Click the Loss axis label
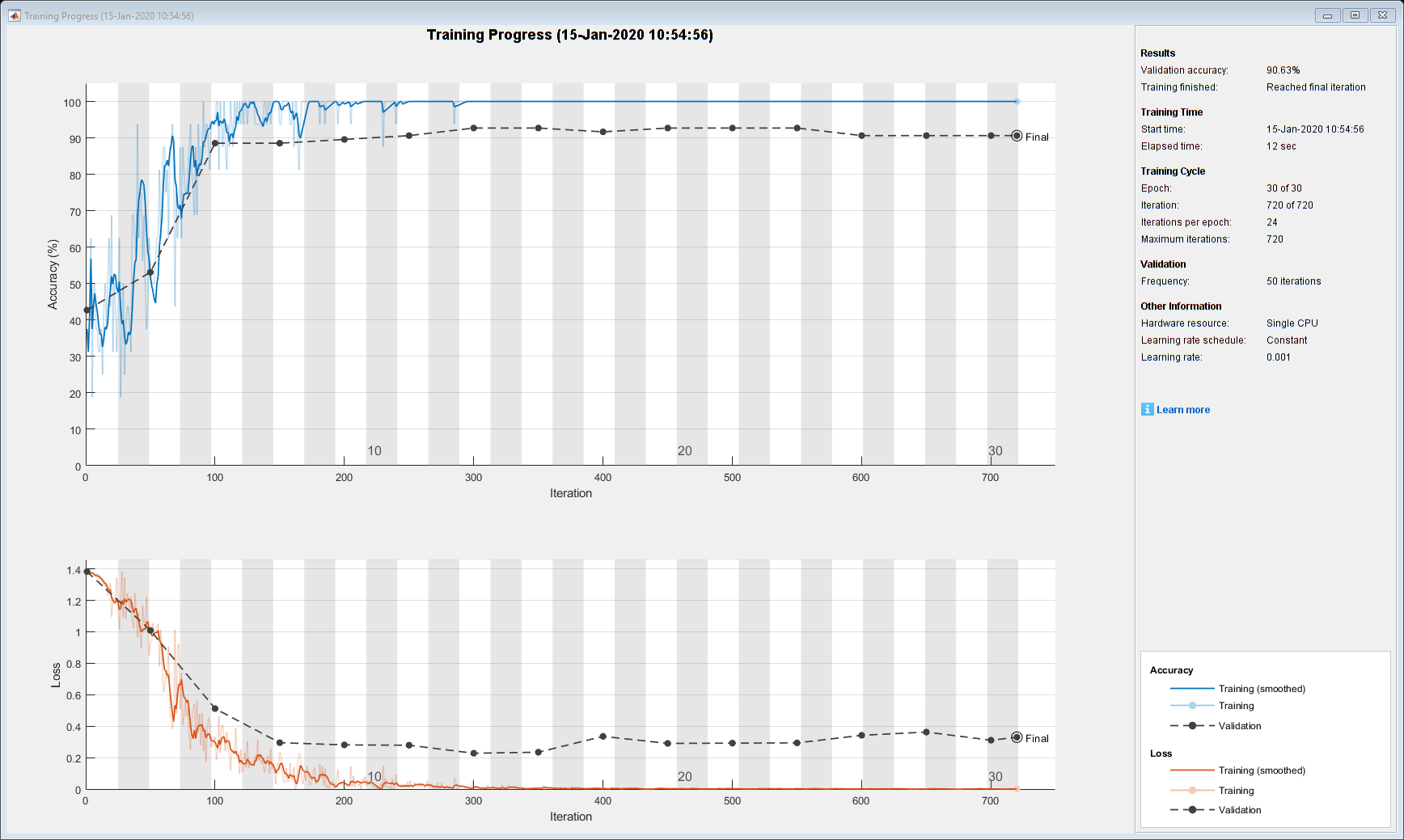The width and height of the screenshot is (1404, 840). point(56,675)
